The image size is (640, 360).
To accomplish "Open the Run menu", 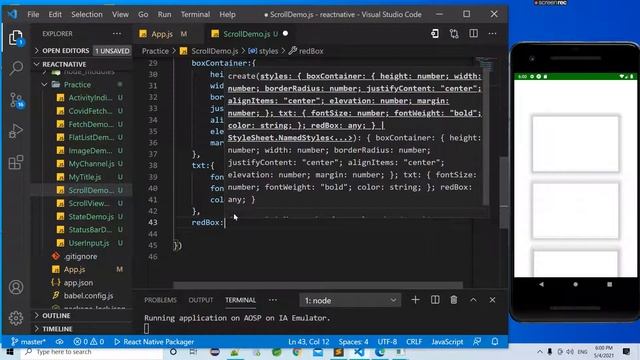I will coord(164,14).
